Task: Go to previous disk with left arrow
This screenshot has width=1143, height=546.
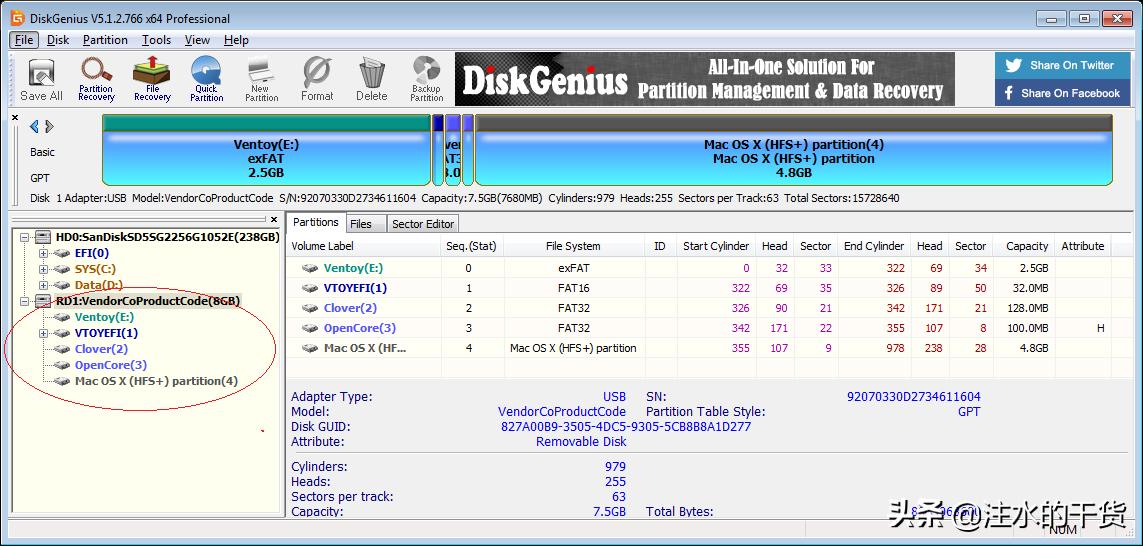Action: coord(34,127)
